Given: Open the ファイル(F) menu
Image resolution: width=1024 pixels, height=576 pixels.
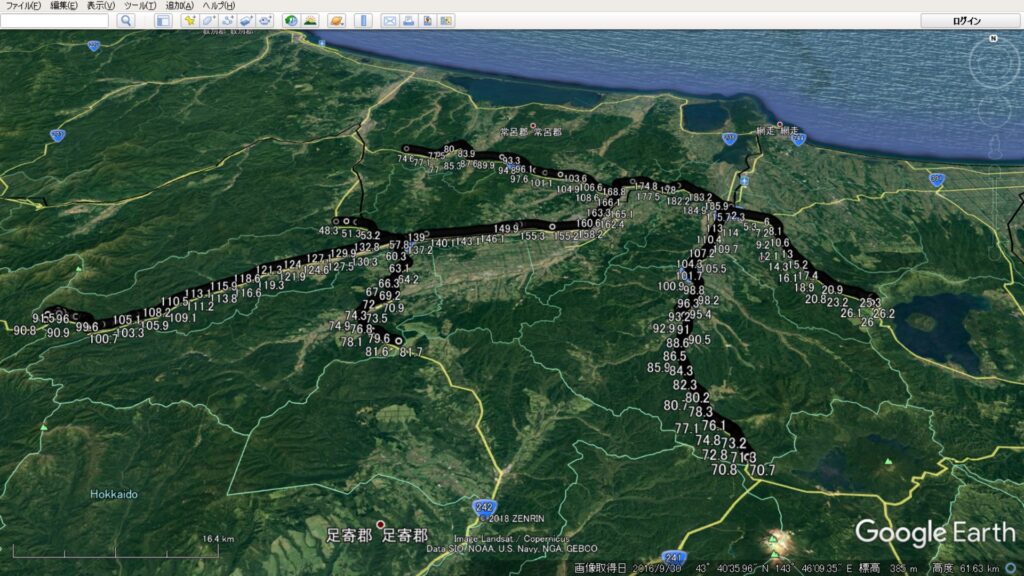Looking at the screenshot, I should point(24,6).
